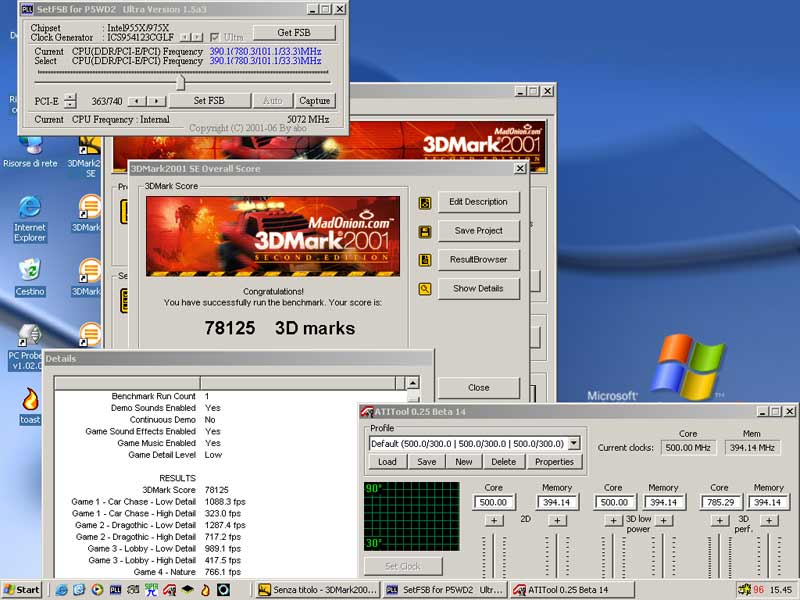Switch to SetFSB taskbar button

445,590
